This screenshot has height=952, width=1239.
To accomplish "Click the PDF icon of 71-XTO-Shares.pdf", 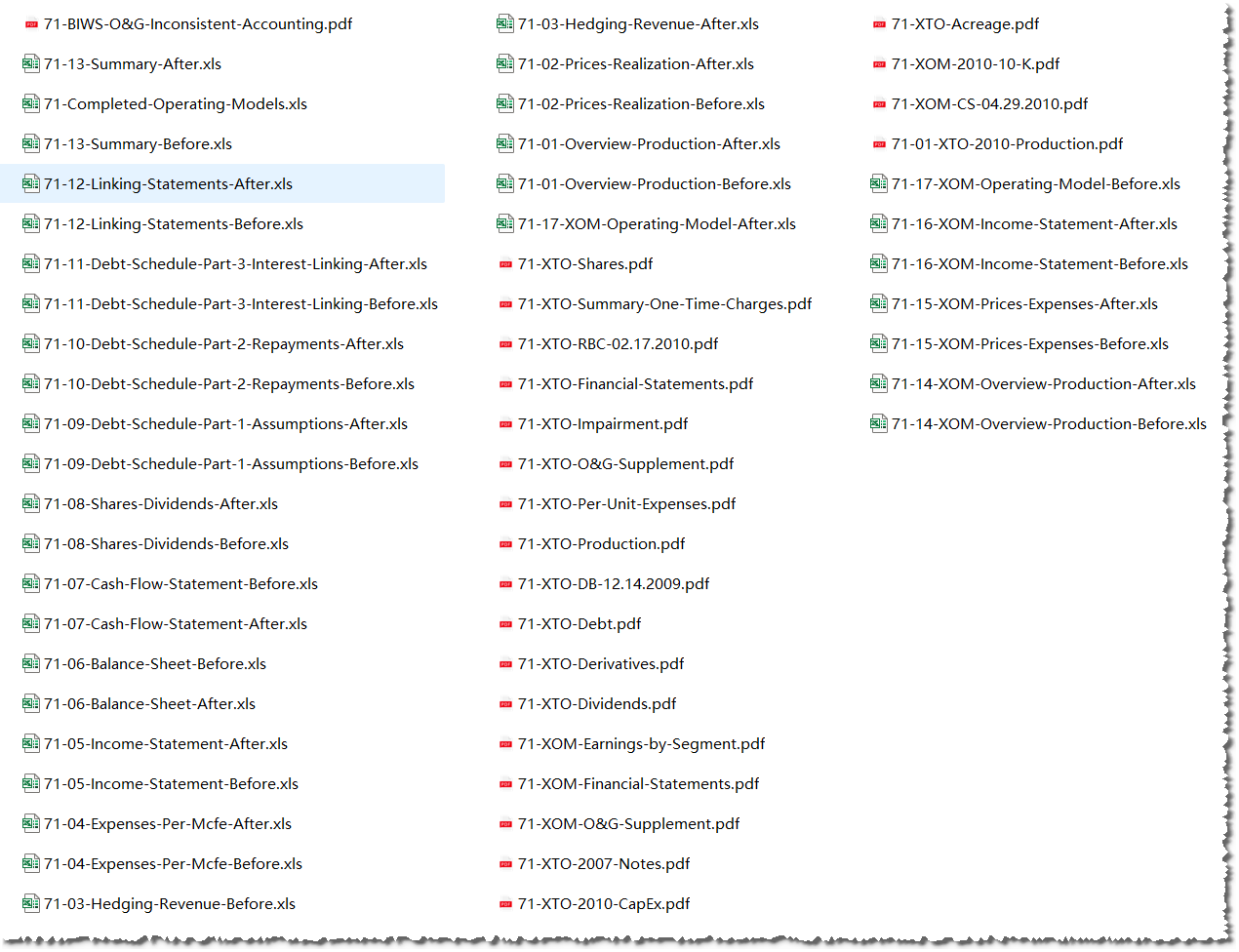I will 505,264.
